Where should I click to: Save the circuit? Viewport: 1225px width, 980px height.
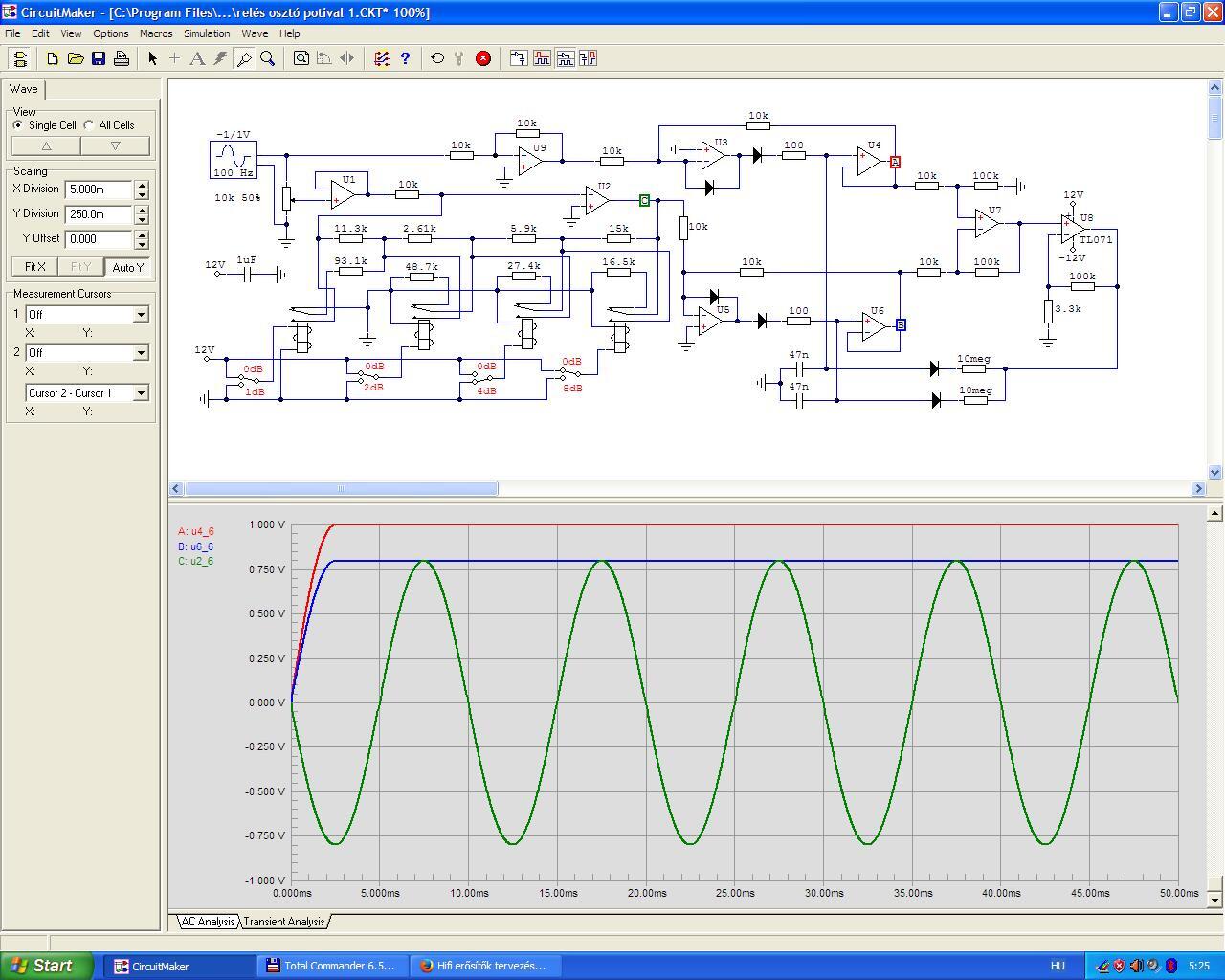pyautogui.click(x=99, y=58)
